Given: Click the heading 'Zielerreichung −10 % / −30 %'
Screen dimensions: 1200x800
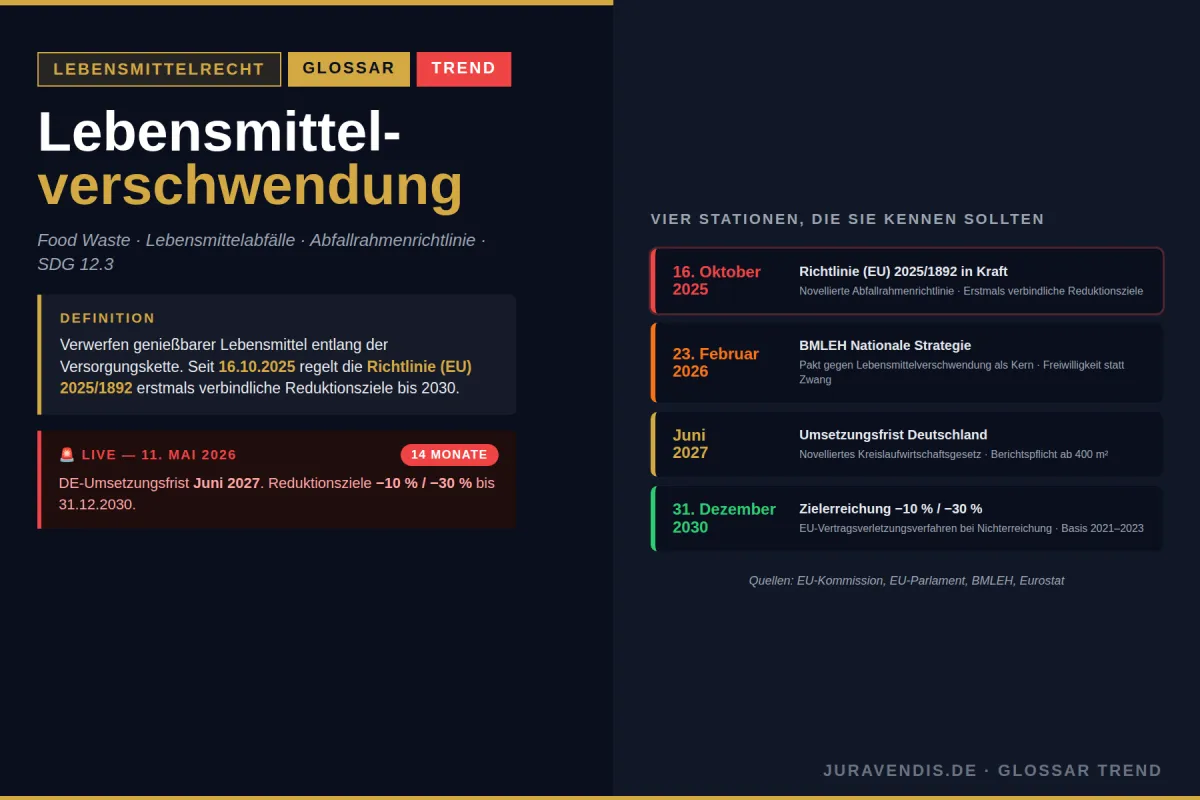Looking at the screenshot, I should [890, 509].
